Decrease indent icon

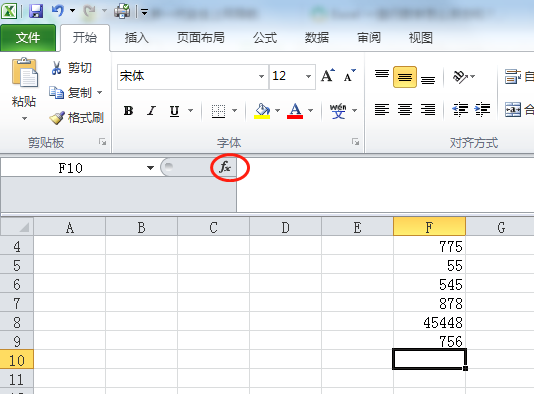pyautogui.click(x=460, y=110)
